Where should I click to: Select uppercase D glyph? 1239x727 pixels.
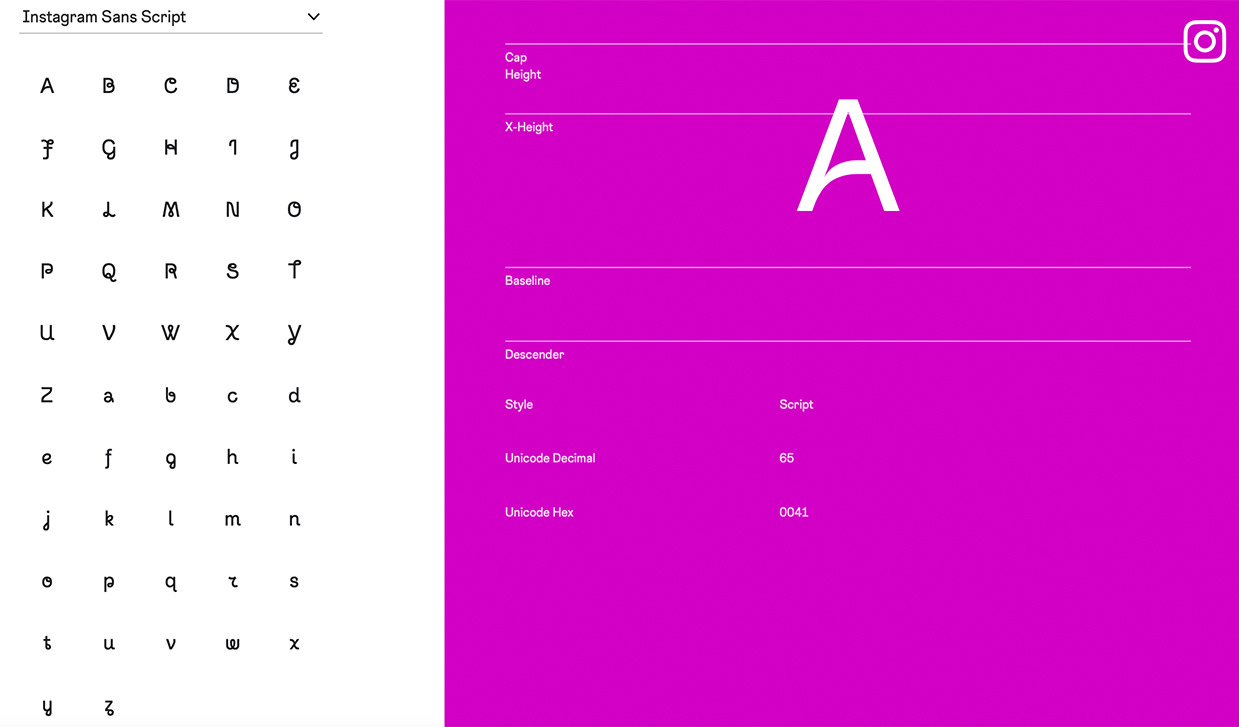pos(233,86)
